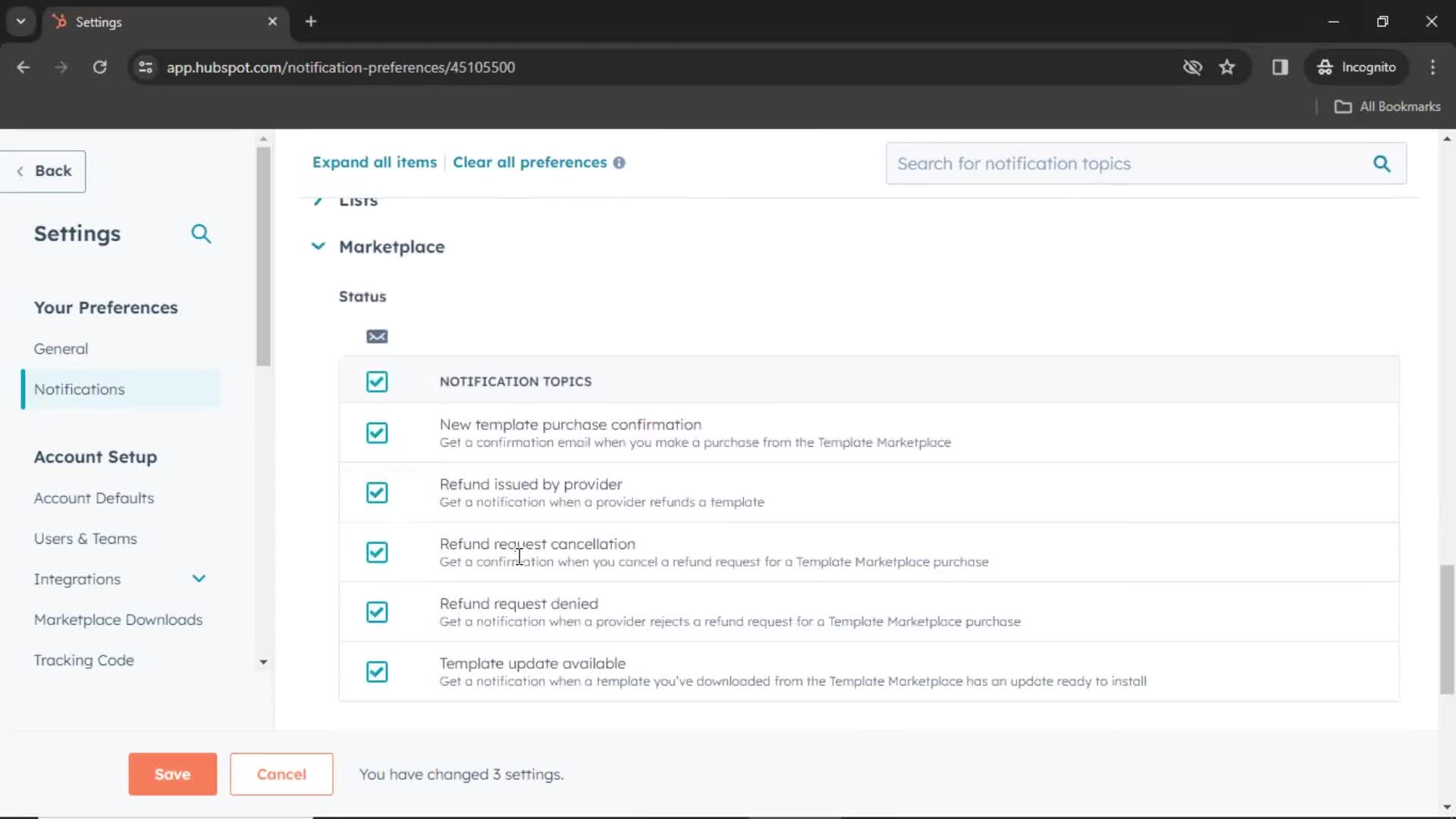The image size is (1456, 819).
Task: Collapse the Lists section expander
Action: point(318,199)
